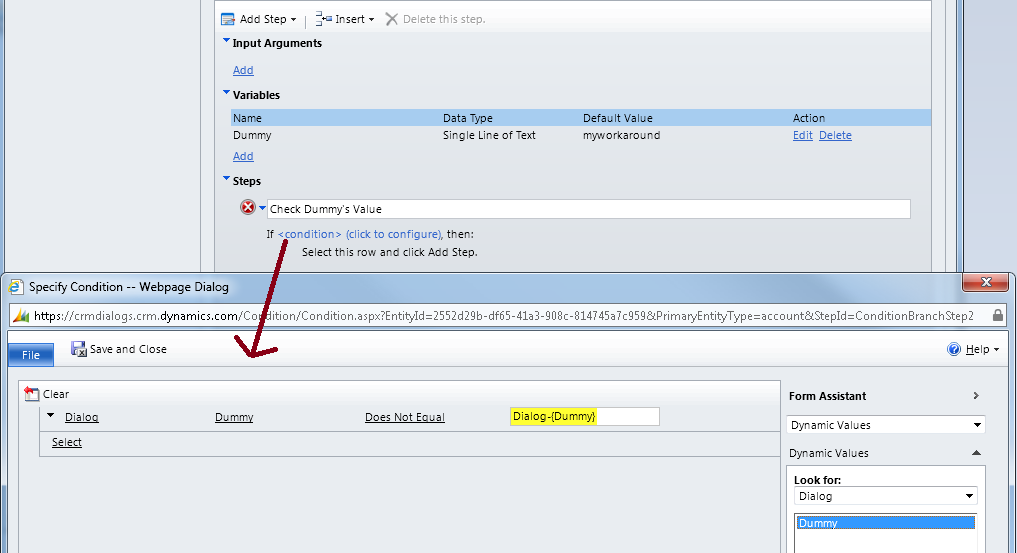The height and width of the screenshot is (553, 1017).
Task: Click the Clear condition icon
Action: 31,394
